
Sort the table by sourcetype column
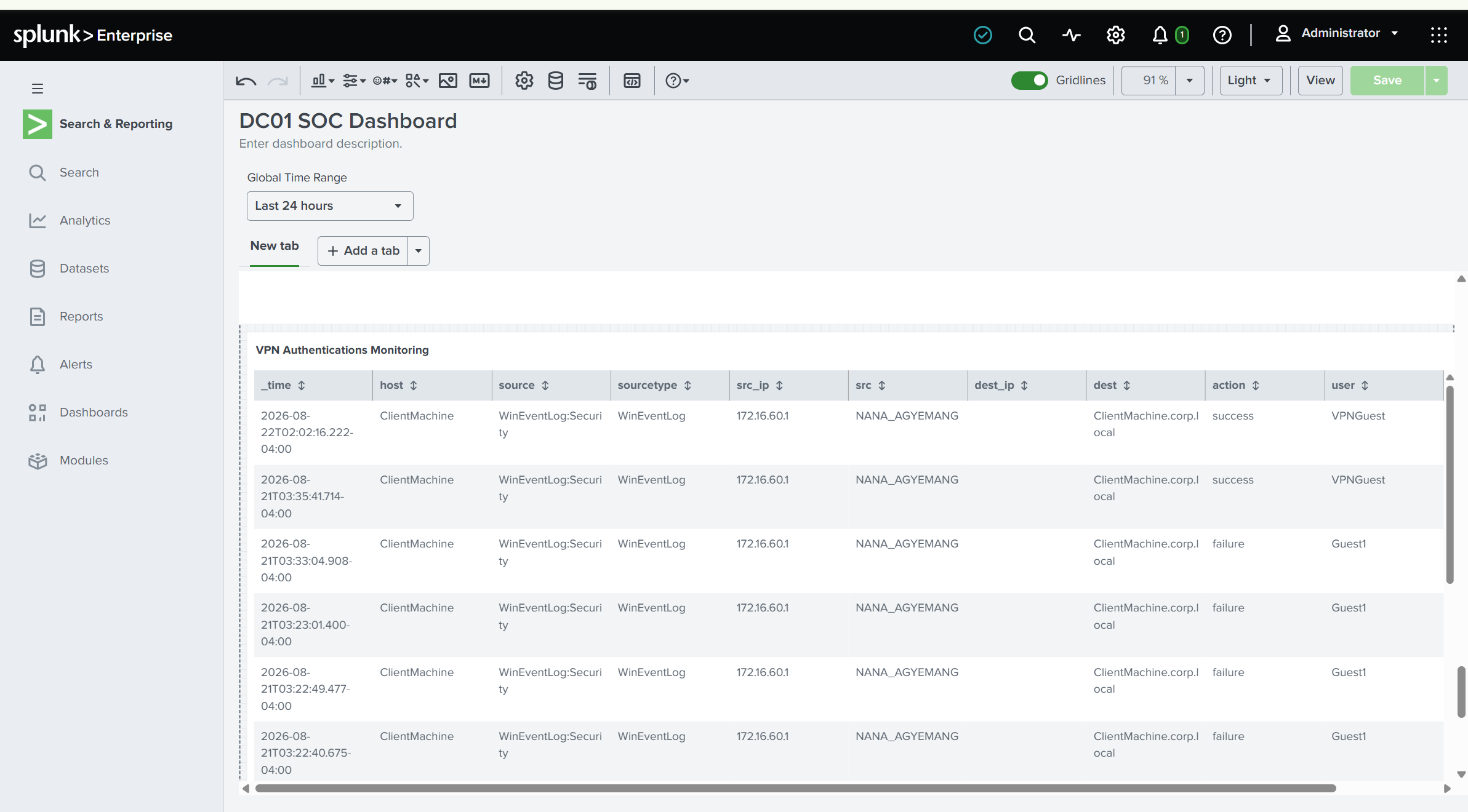tap(688, 385)
